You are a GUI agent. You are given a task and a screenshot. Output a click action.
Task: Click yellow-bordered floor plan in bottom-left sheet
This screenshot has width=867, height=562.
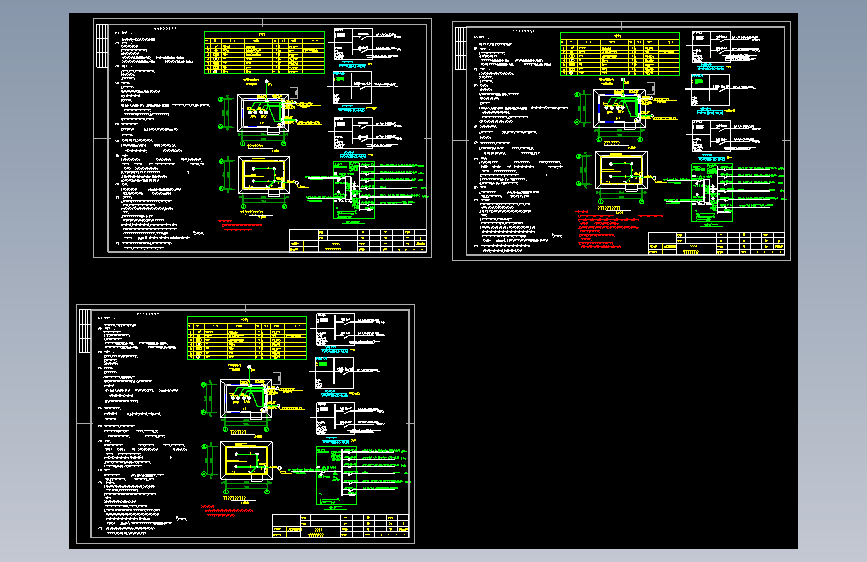tap(247, 462)
